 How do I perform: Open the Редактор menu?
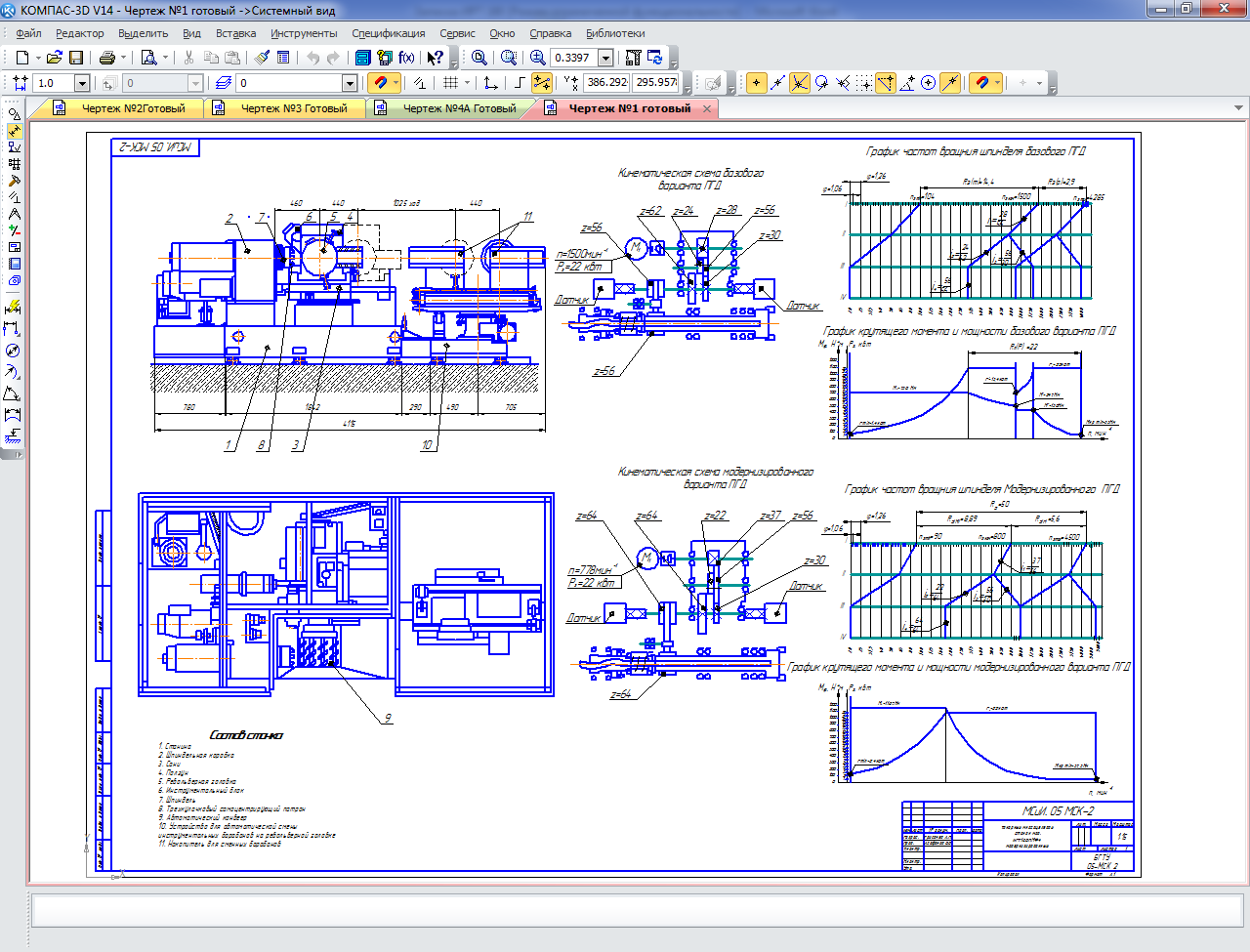tap(79, 33)
